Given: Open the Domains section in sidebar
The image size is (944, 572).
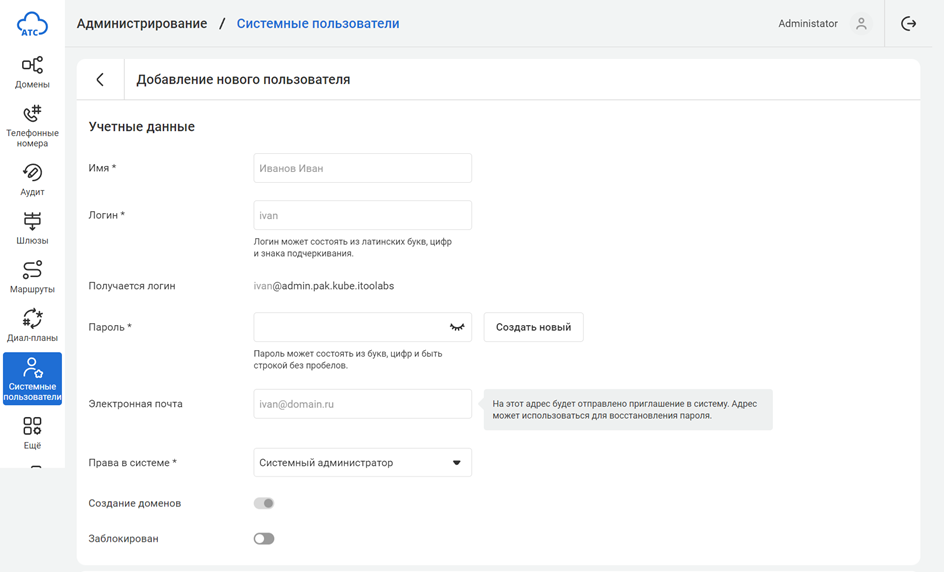Looking at the screenshot, I should click(x=32, y=72).
